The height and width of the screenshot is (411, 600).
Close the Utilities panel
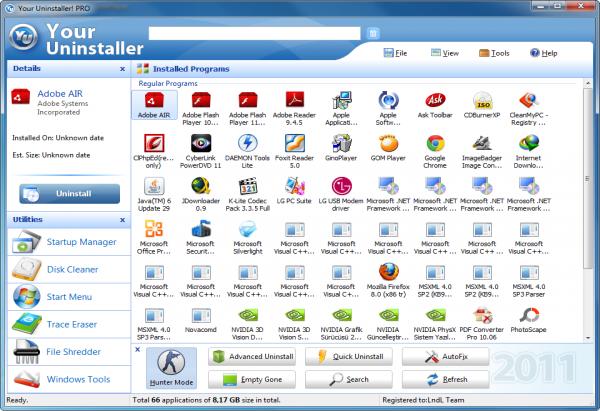click(122, 220)
